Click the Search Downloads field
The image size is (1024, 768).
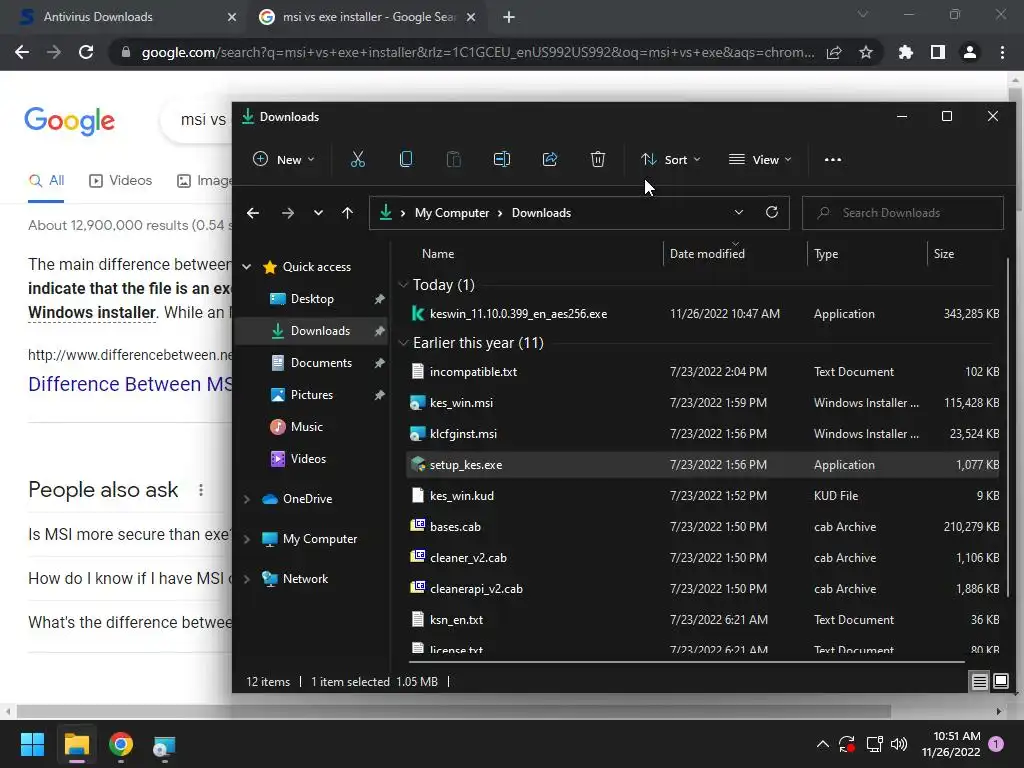click(x=903, y=213)
